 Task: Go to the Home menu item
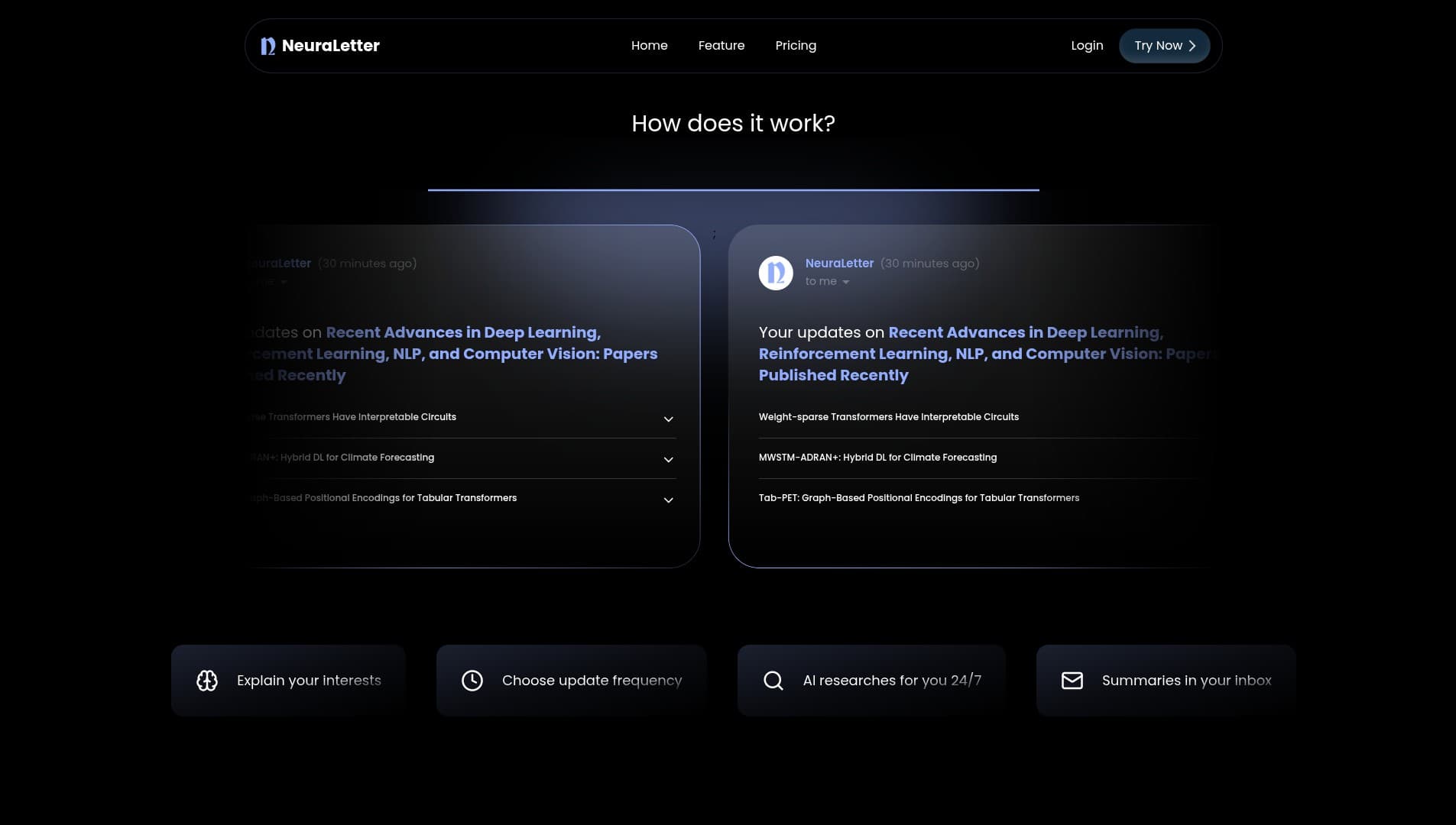click(x=649, y=46)
